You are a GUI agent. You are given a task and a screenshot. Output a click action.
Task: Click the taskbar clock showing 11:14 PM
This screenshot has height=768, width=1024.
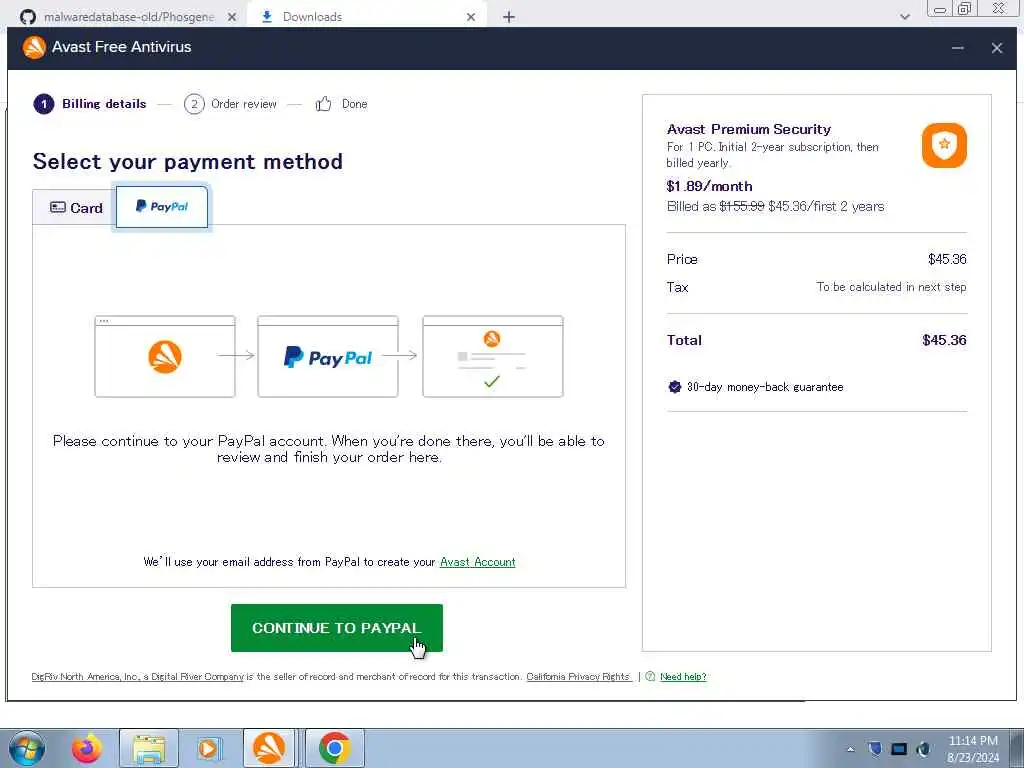pyautogui.click(x=972, y=748)
